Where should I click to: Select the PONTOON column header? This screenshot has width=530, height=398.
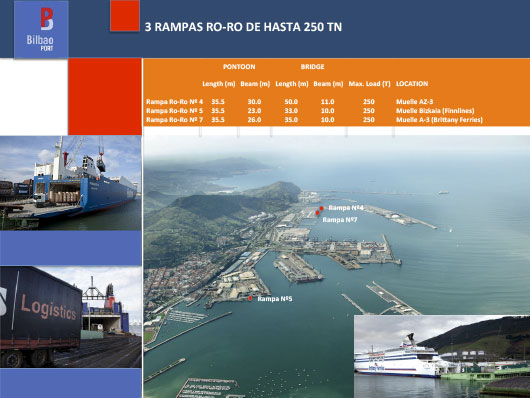(239, 67)
